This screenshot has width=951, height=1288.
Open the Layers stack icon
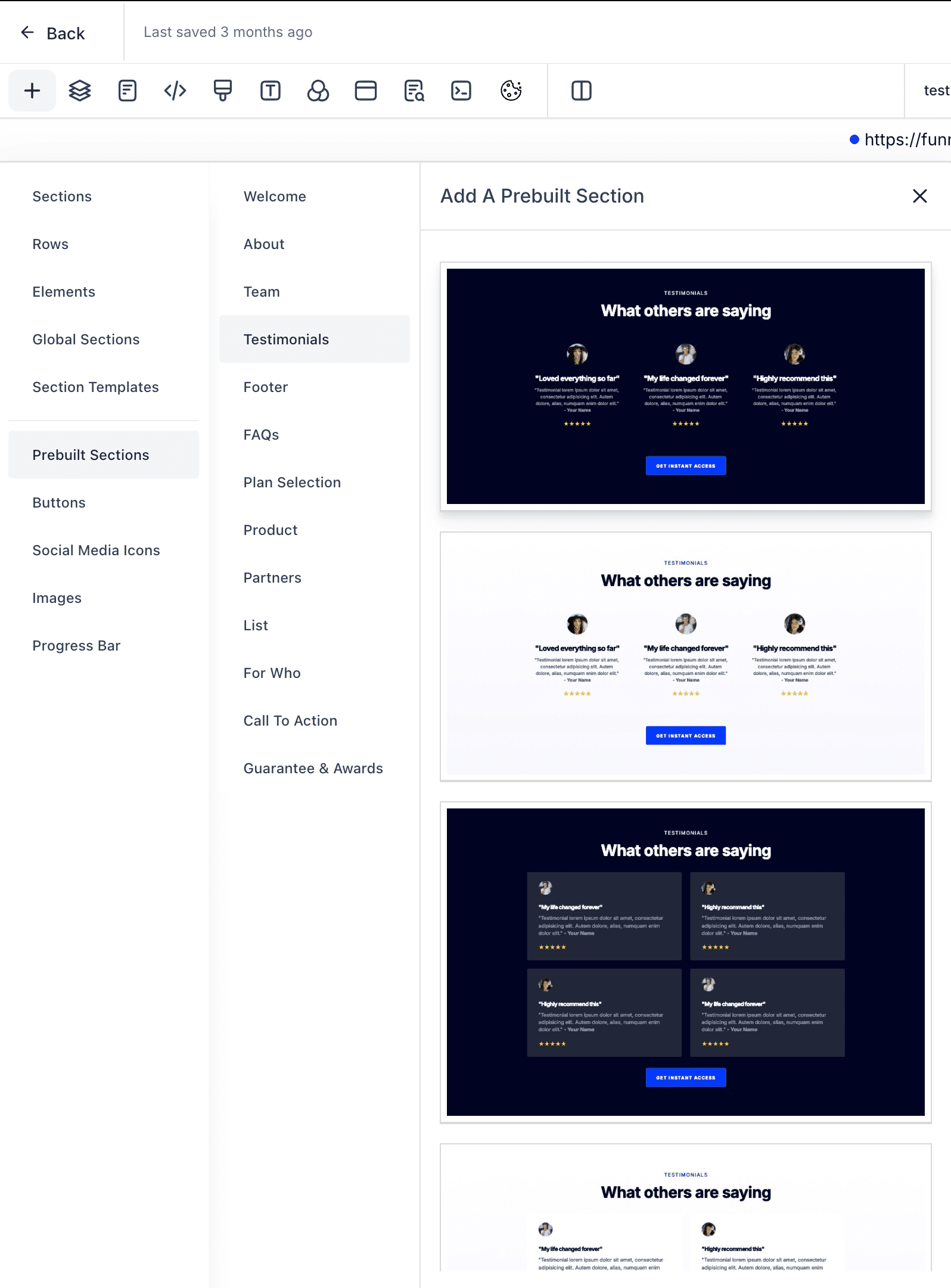tap(80, 91)
